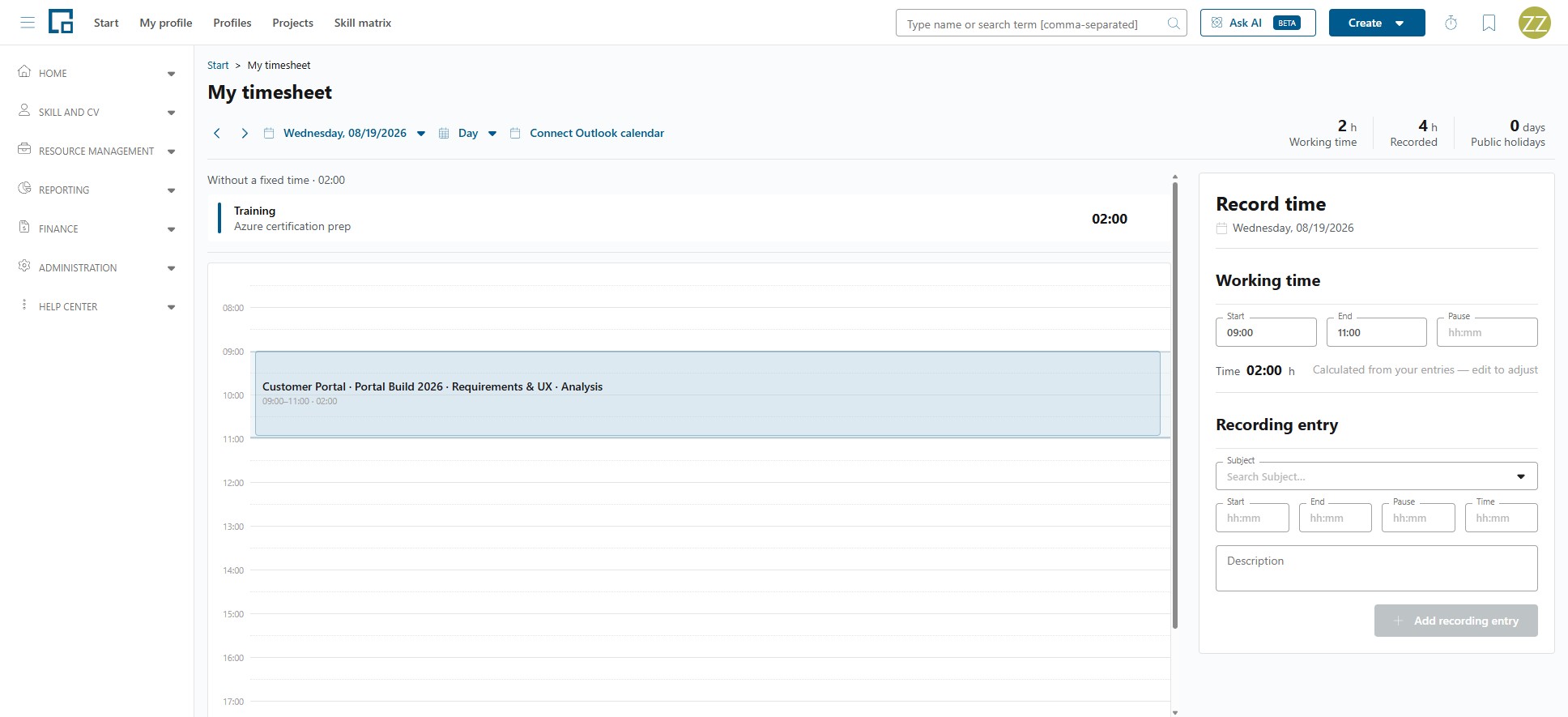Expand the SKILL AND CV section

[171, 113]
